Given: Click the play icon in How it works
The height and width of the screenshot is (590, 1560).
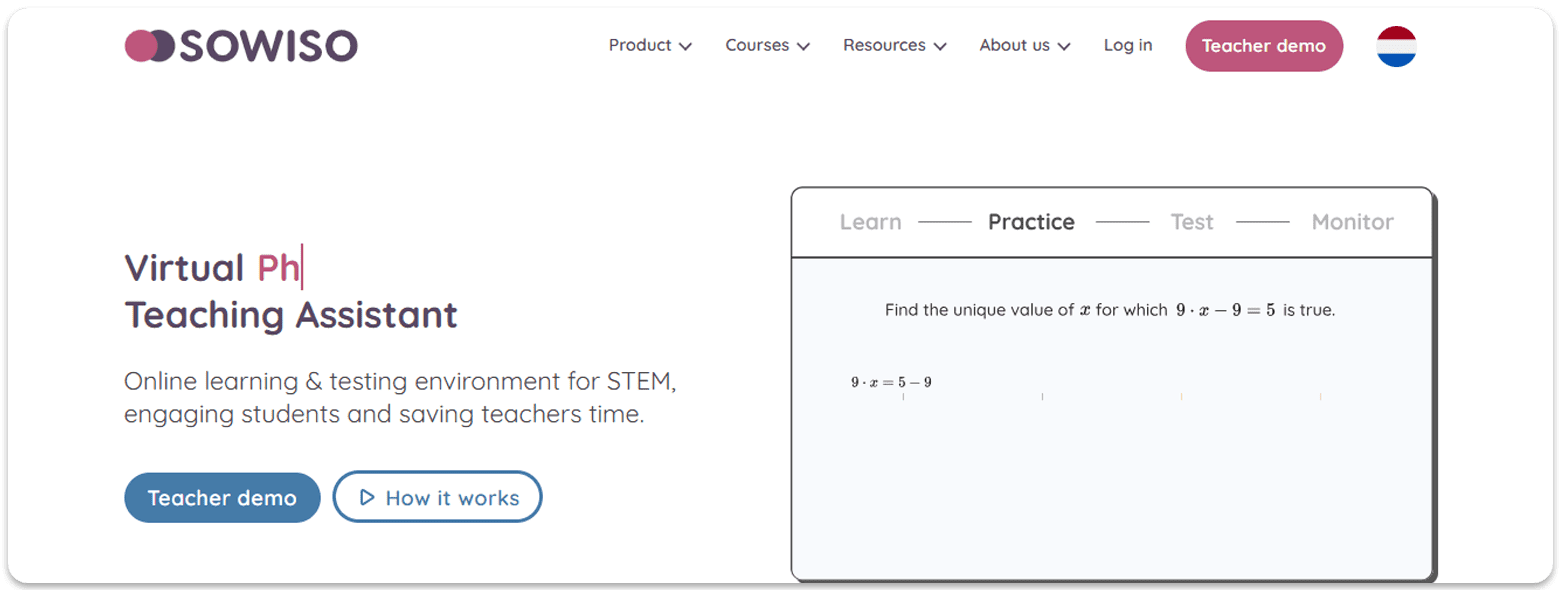Looking at the screenshot, I should click(367, 497).
